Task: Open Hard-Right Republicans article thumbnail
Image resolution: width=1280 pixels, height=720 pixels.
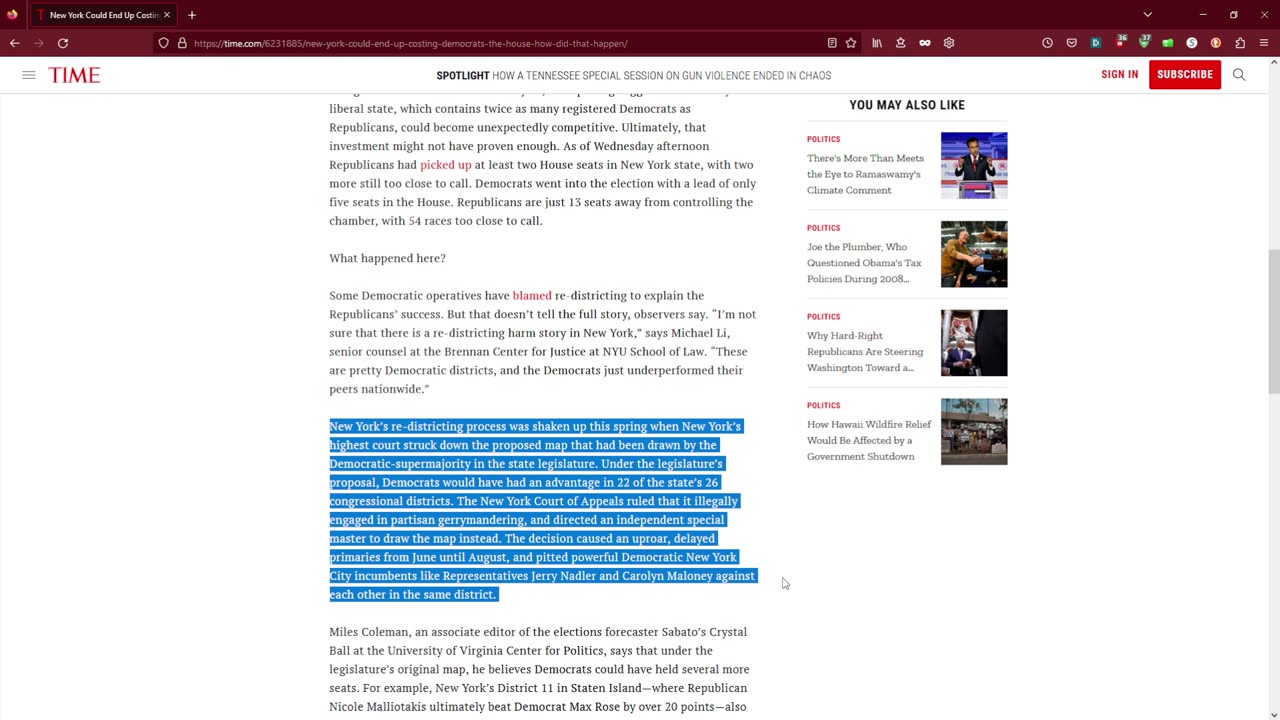Action: (x=974, y=343)
